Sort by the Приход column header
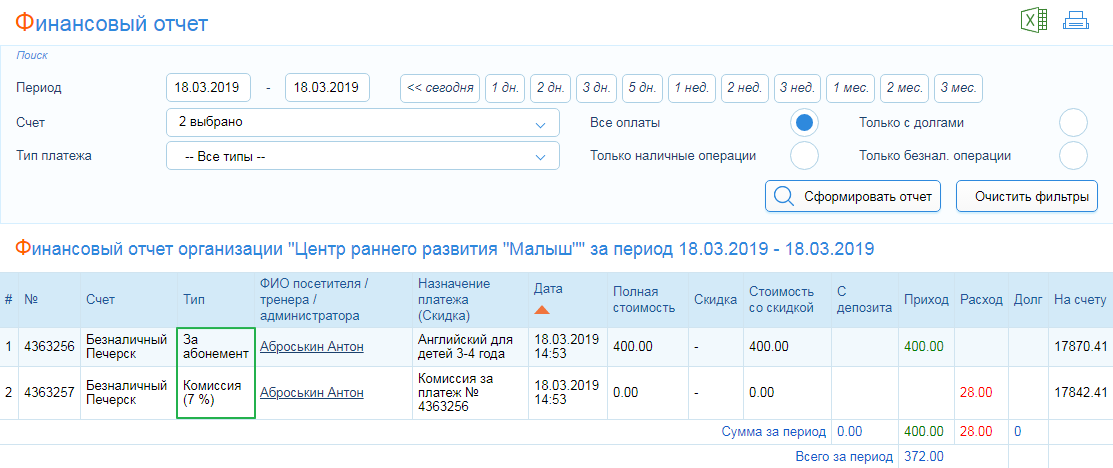The height and width of the screenshot is (468, 1113). [926, 300]
